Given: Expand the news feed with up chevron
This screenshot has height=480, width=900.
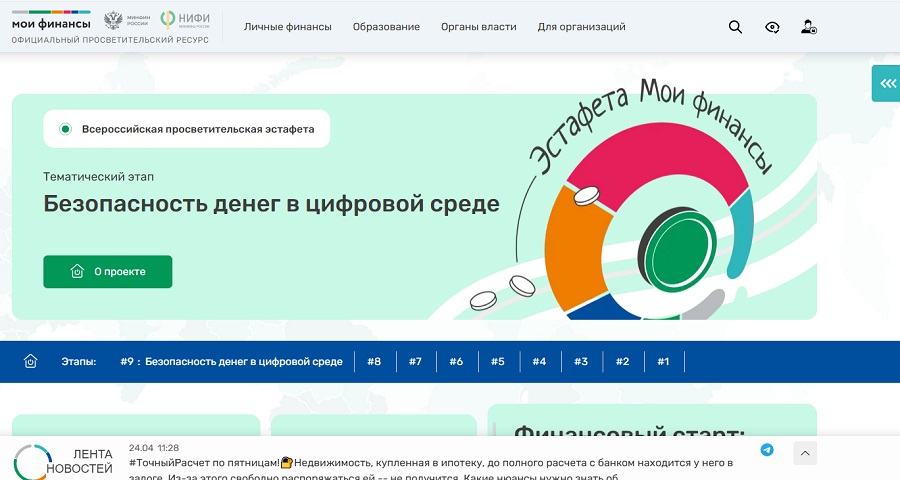Looking at the screenshot, I should click(805, 453).
